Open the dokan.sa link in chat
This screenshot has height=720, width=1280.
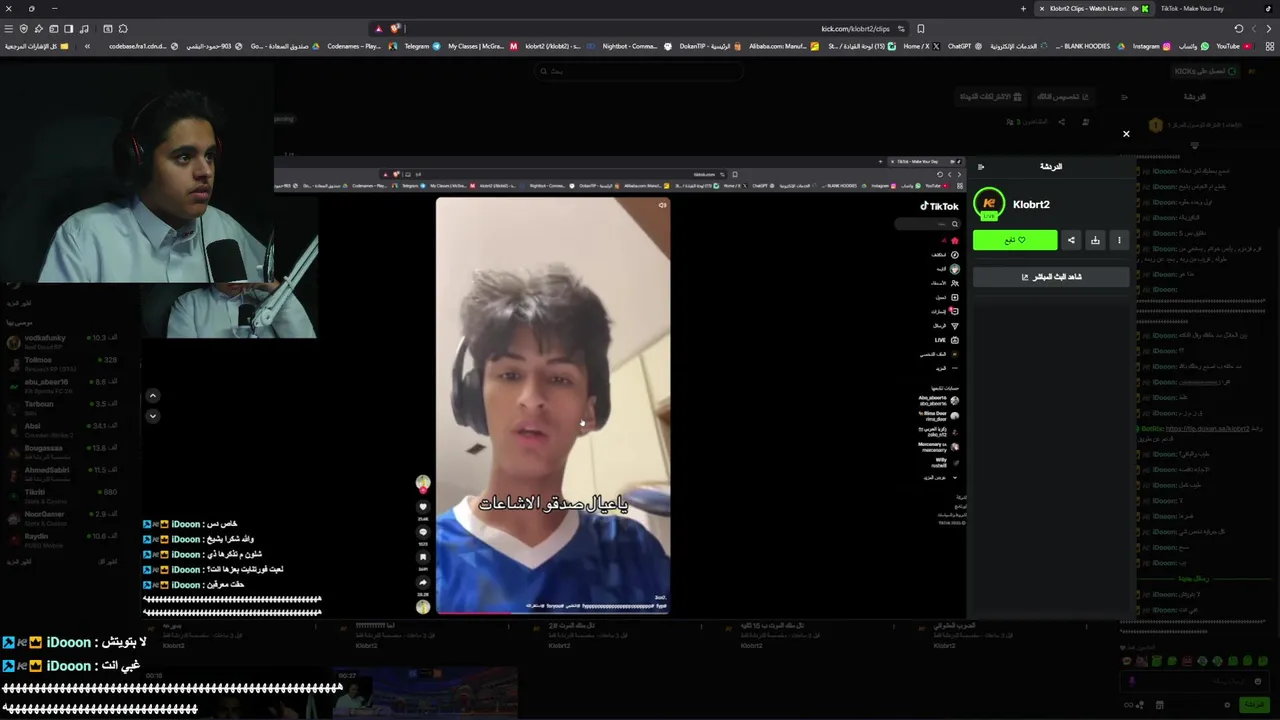pyautogui.click(x=1208, y=428)
